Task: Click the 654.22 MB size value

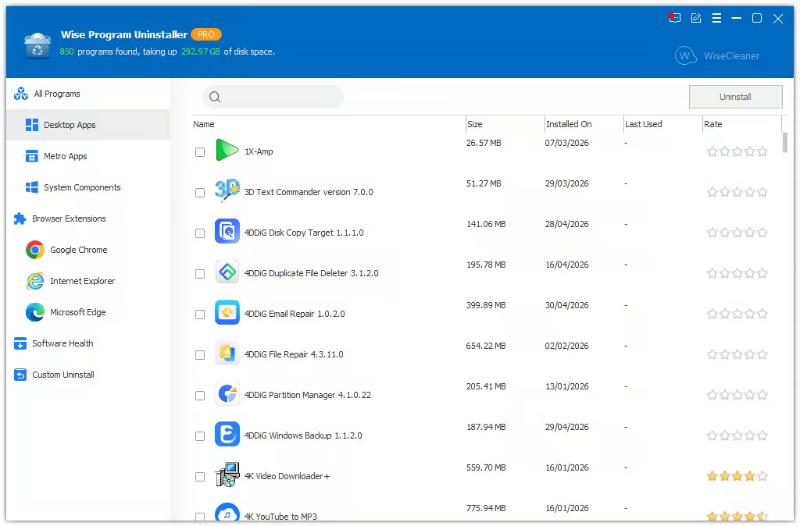Action: [486, 346]
